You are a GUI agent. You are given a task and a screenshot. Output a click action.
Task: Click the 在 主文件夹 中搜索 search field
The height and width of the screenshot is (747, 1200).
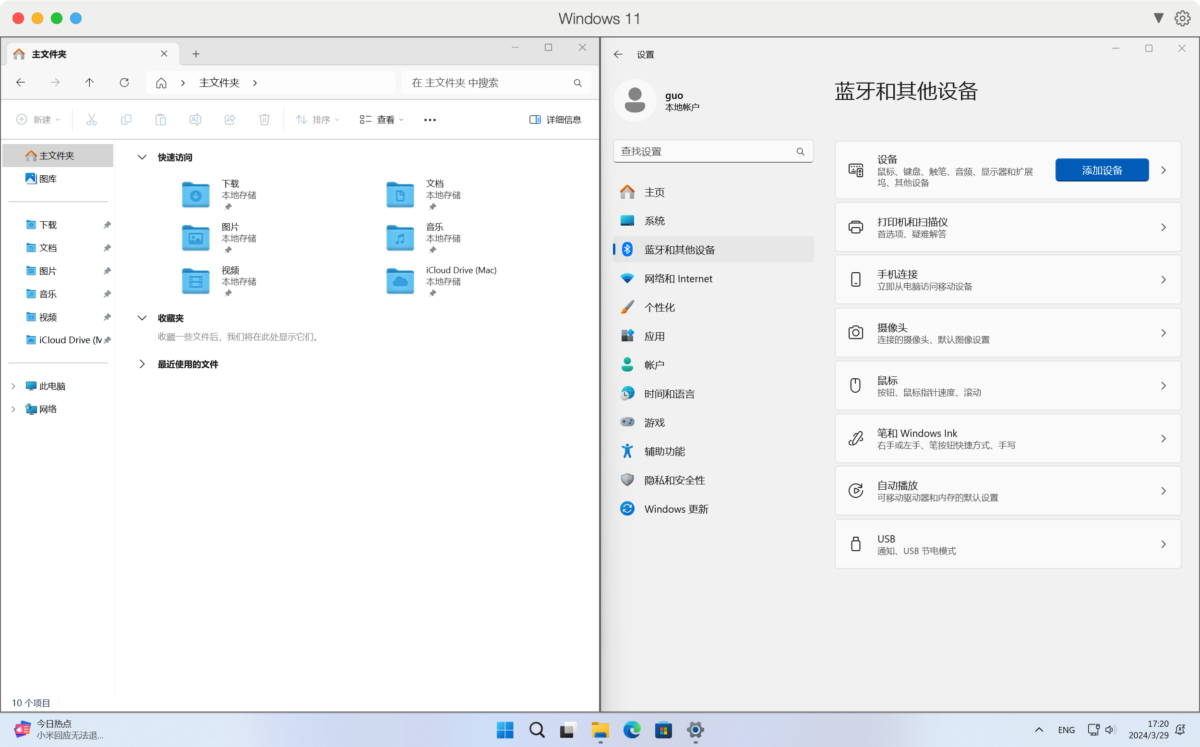tap(496, 83)
